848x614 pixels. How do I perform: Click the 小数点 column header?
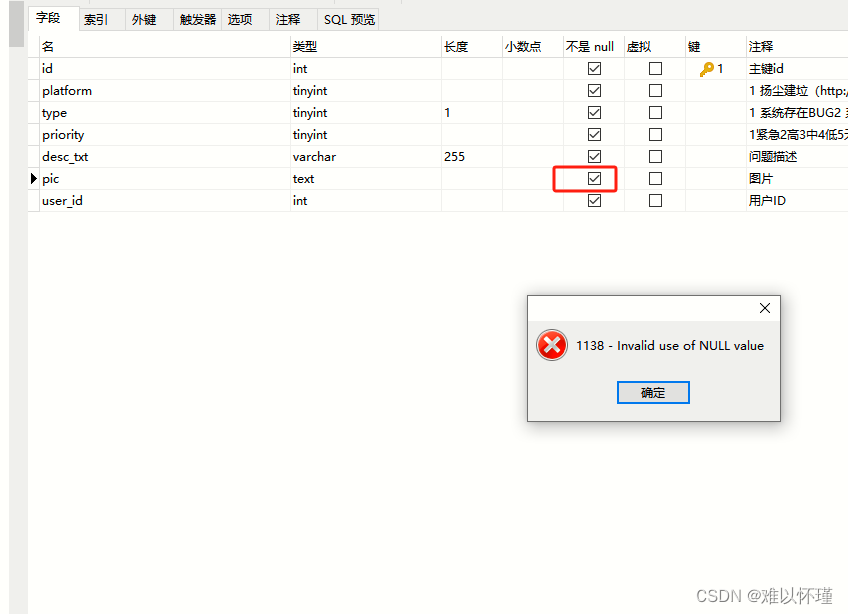[533, 47]
